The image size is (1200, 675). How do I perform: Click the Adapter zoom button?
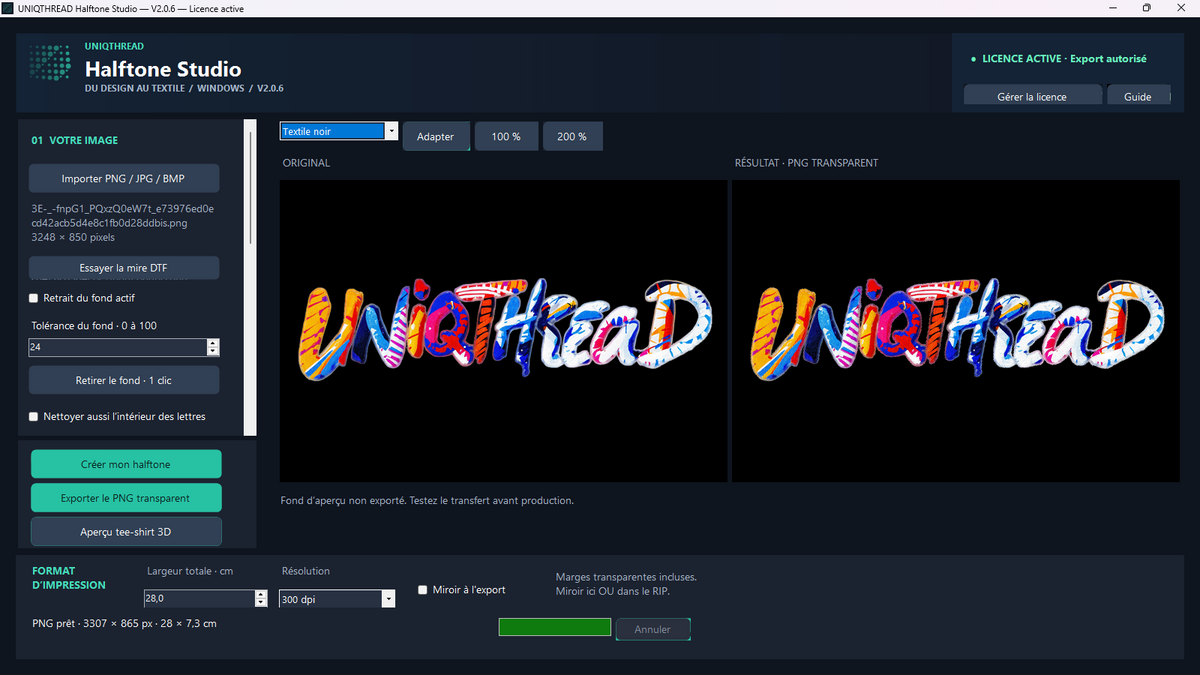point(436,137)
